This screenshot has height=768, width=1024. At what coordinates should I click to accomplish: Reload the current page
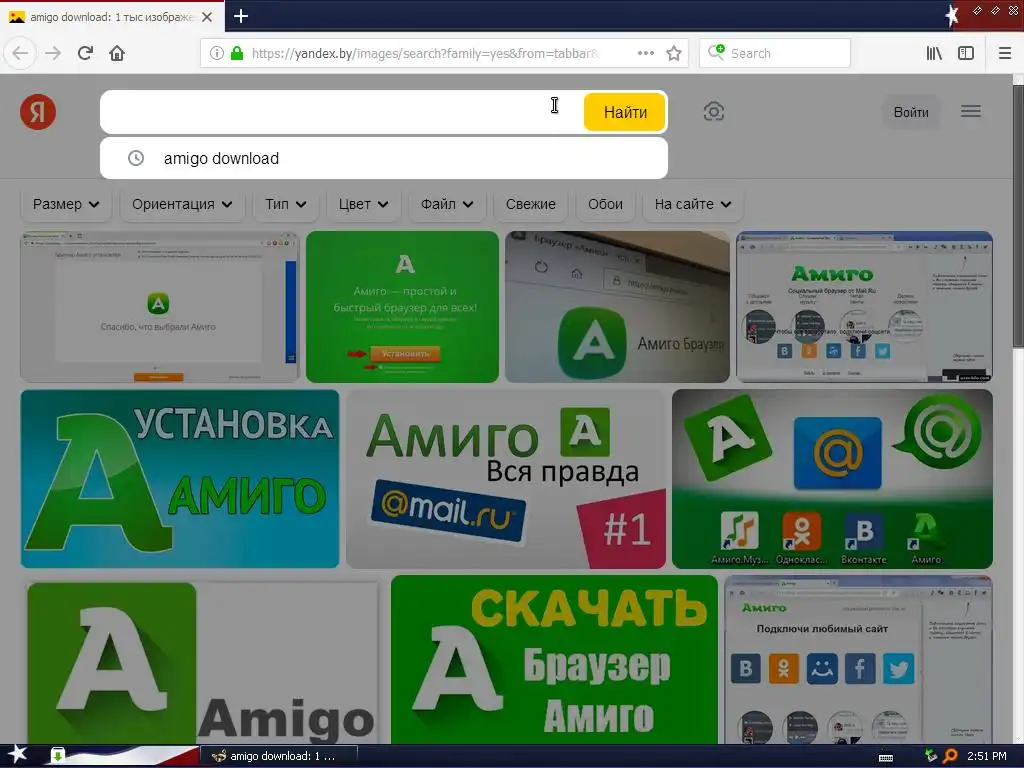click(x=86, y=53)
